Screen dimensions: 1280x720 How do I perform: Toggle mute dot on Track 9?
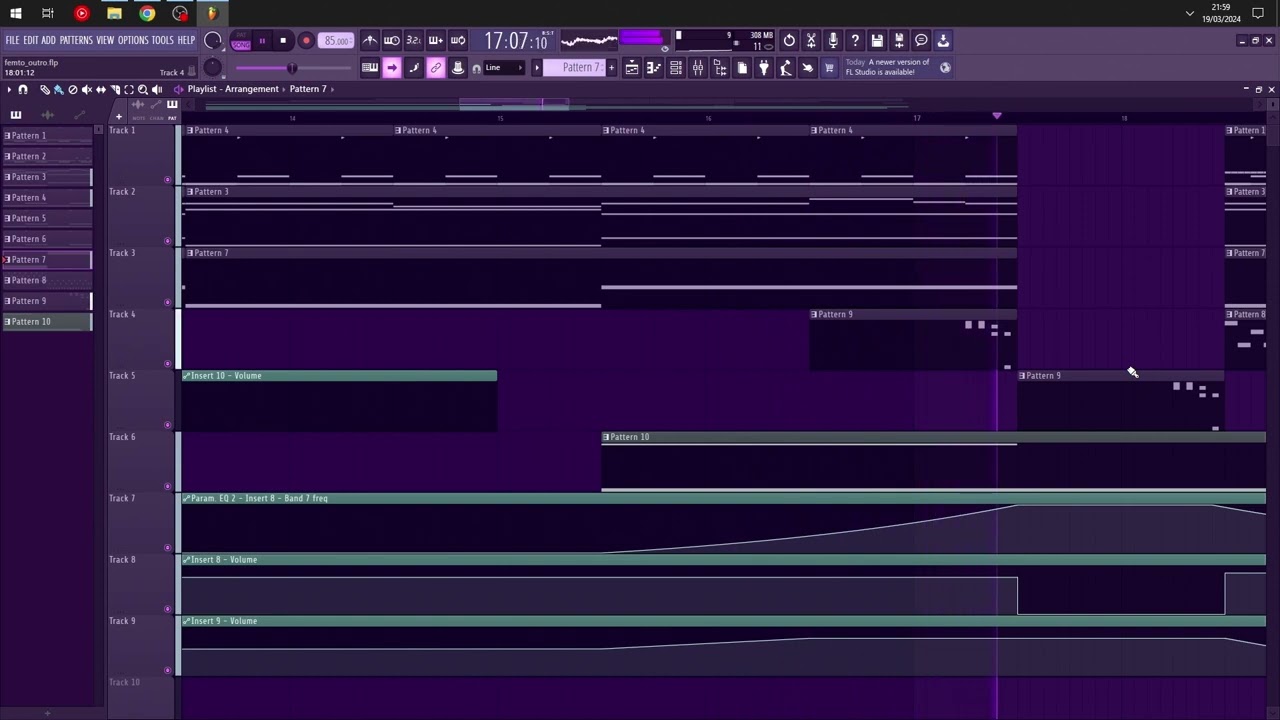(x=167, y=670)
